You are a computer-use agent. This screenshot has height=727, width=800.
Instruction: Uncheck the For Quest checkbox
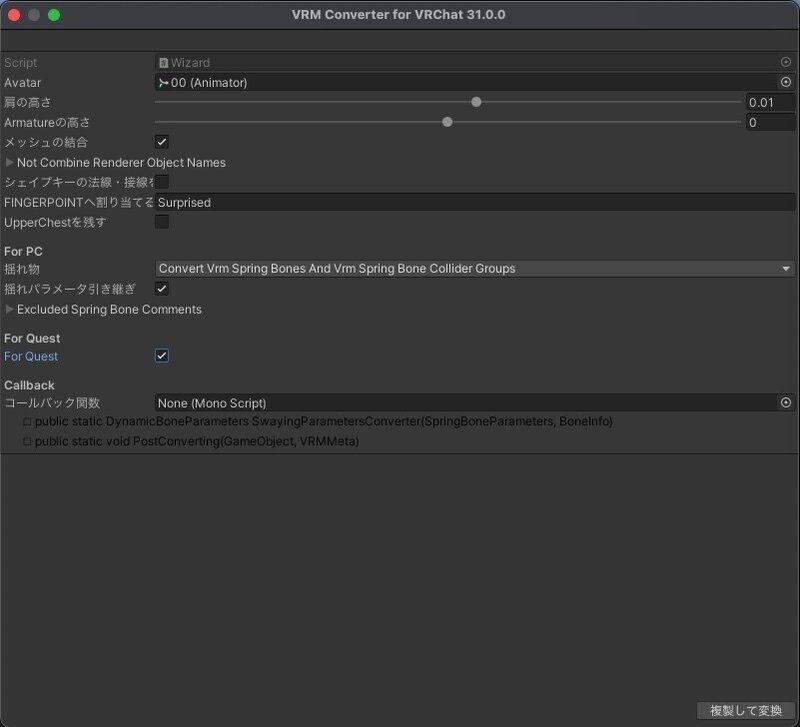162,356
